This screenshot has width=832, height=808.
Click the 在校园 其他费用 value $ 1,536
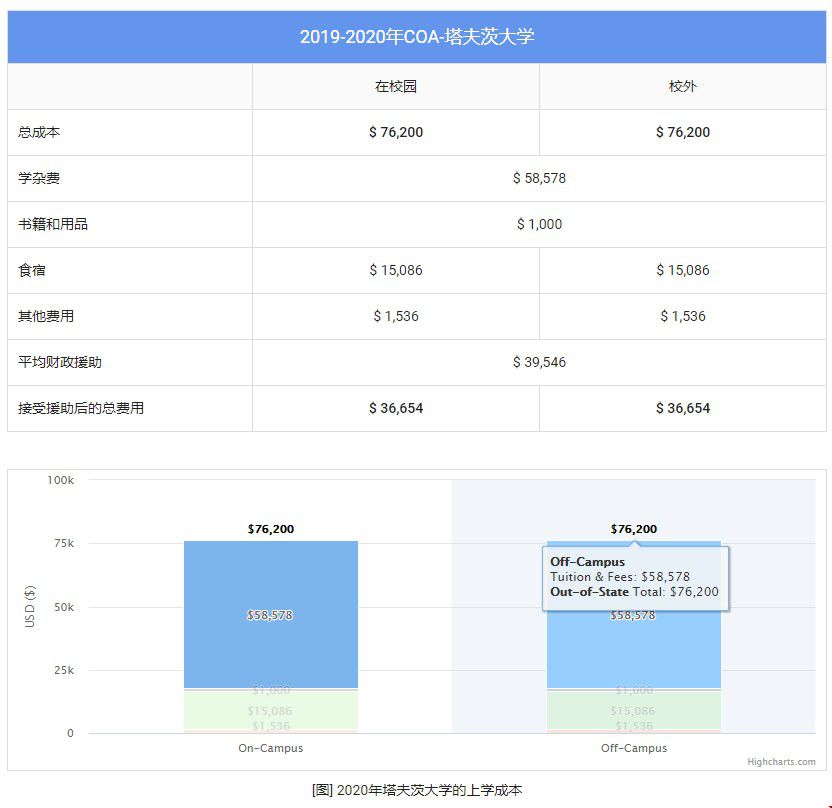coord(396,316)
